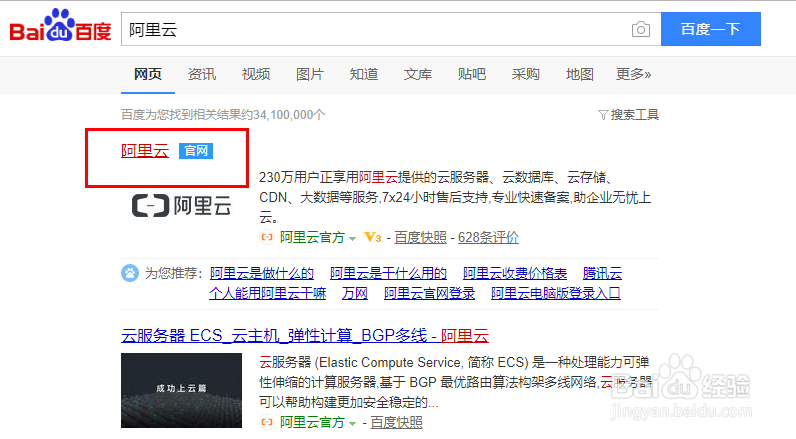Switch to the 资讯 tab
Viewport: 796px width, 439px height.
tap(202, 74)
